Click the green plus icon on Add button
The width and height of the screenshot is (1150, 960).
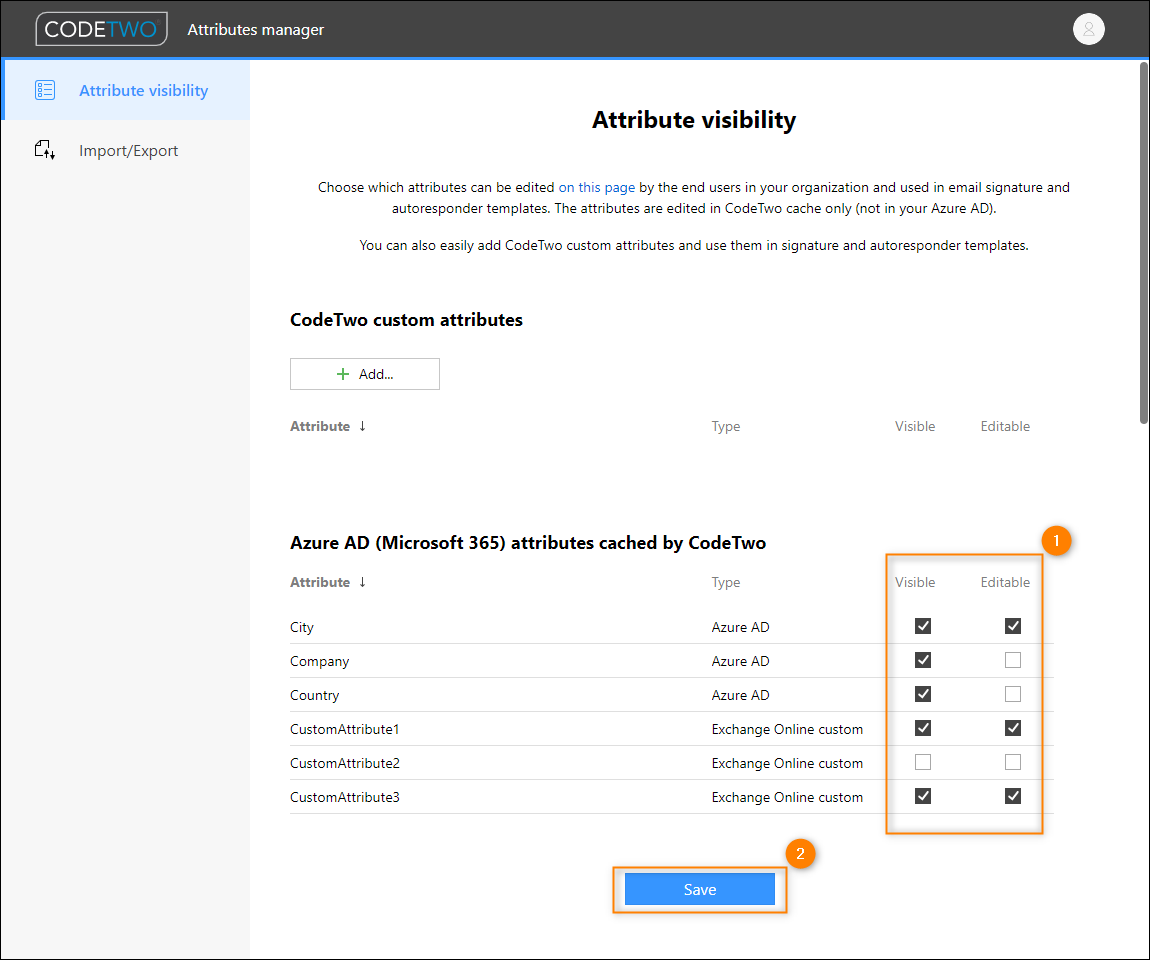point(343,374)
